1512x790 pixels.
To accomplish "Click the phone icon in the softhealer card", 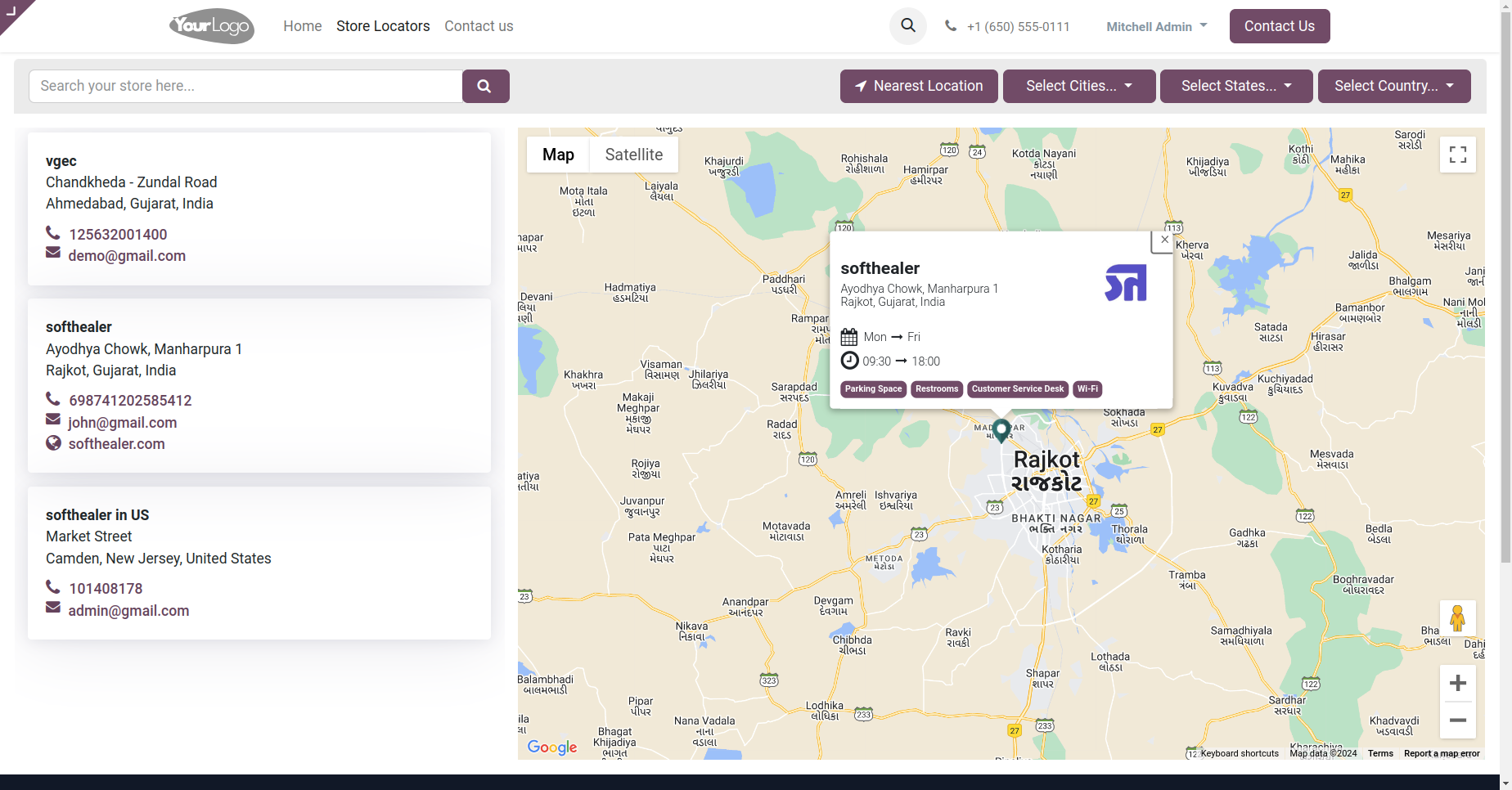I will pyautogui.click(x=53, y=399).
